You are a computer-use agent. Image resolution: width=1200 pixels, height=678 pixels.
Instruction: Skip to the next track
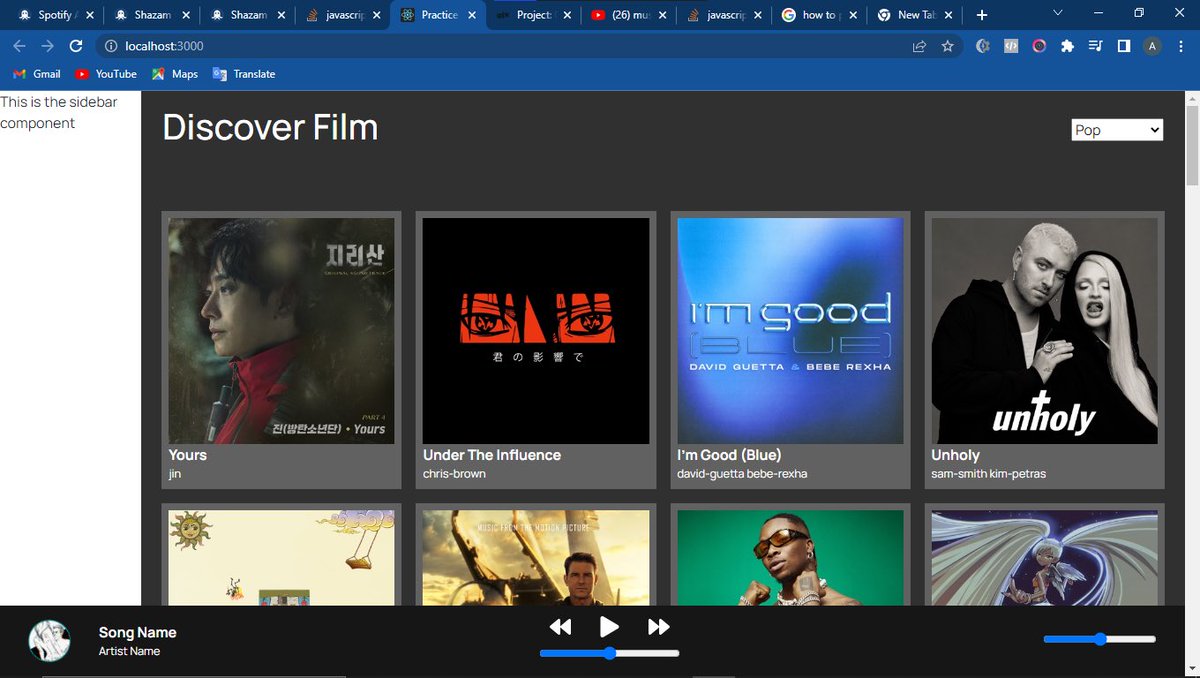(659, 627)
